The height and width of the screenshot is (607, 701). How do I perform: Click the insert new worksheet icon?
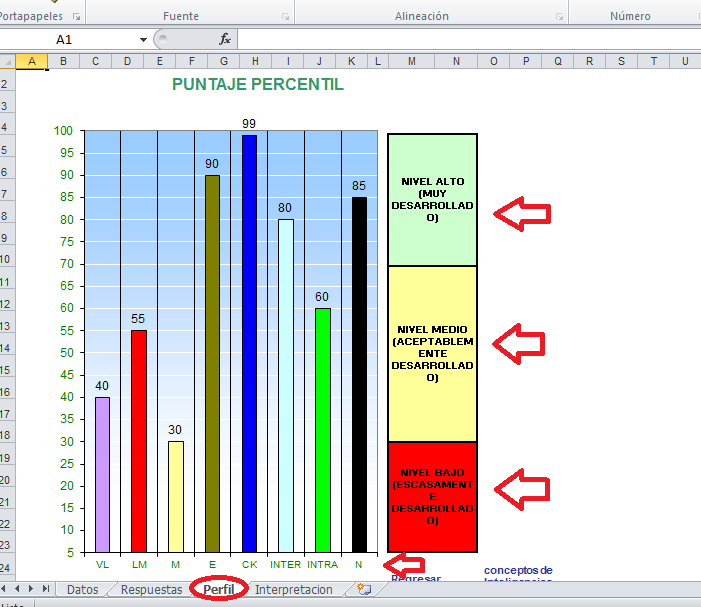click(364, 590)
